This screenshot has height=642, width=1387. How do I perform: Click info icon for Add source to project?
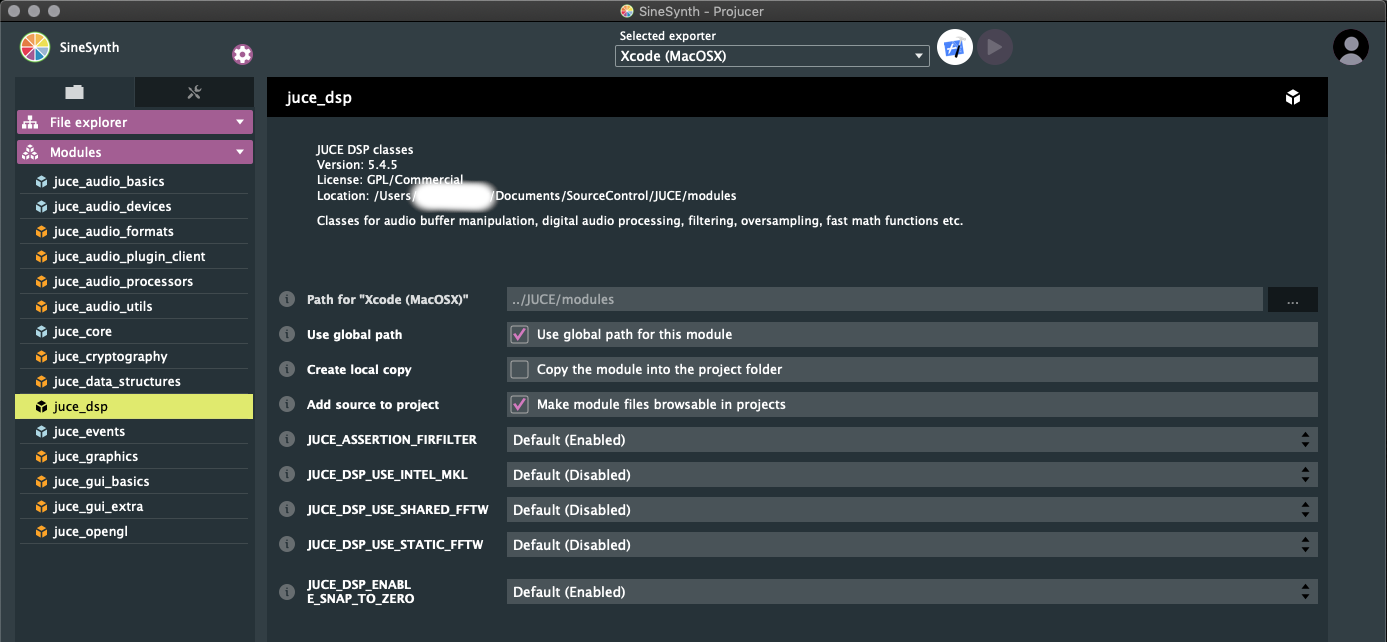287,404
